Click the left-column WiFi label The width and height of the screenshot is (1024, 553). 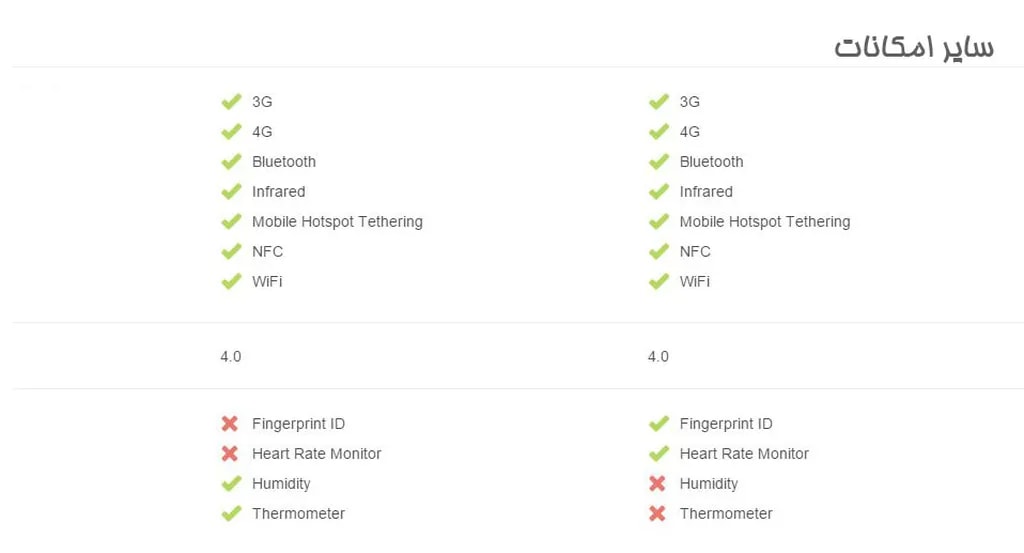click(267, 282)
